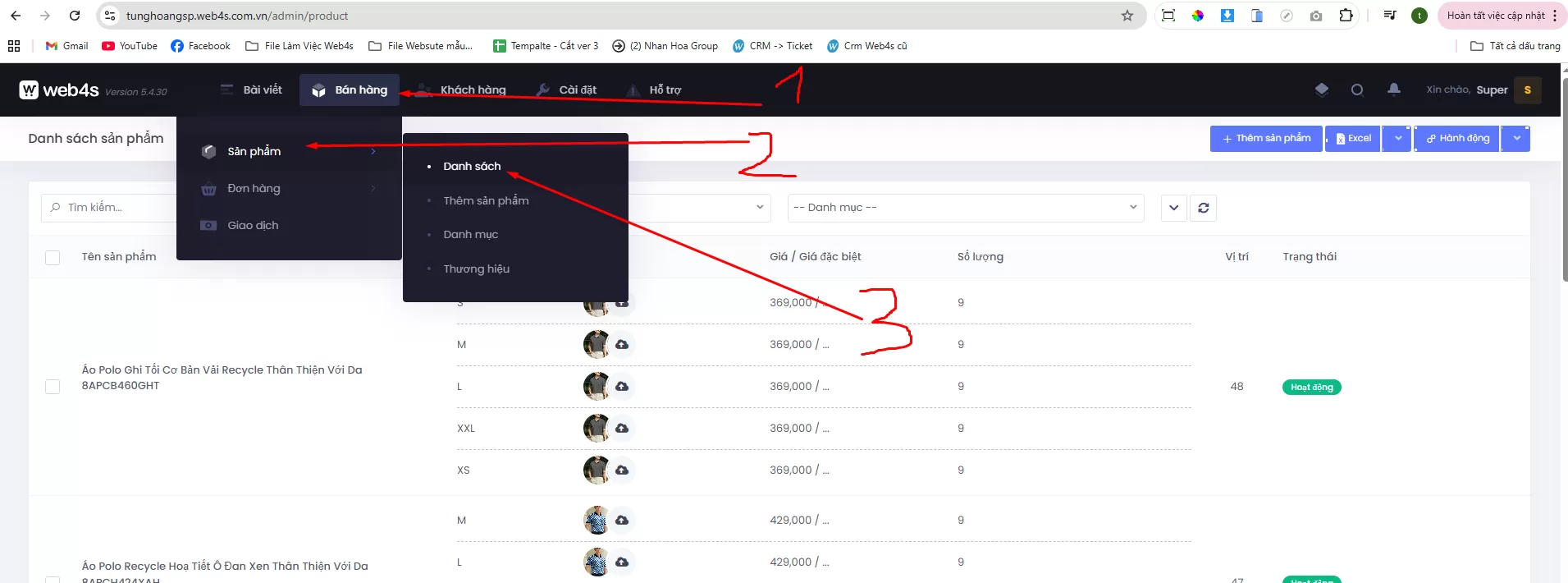Click the refresh icon beside filters
The width and height of the screenshot is (1568, 583).
point(1203,208)
